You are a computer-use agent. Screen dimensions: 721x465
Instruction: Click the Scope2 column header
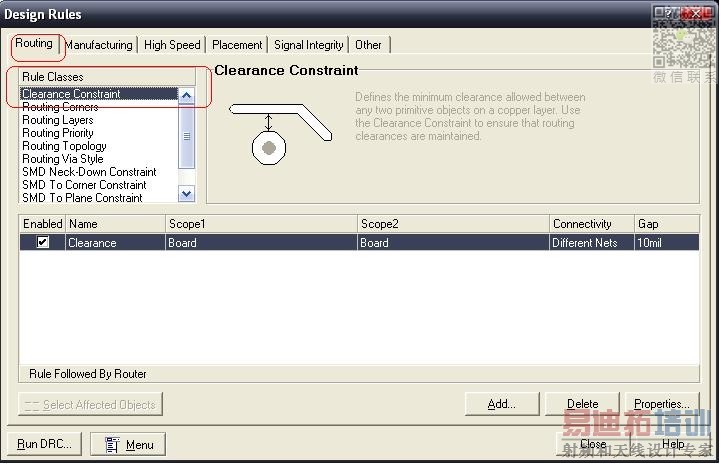pos(453,224)
